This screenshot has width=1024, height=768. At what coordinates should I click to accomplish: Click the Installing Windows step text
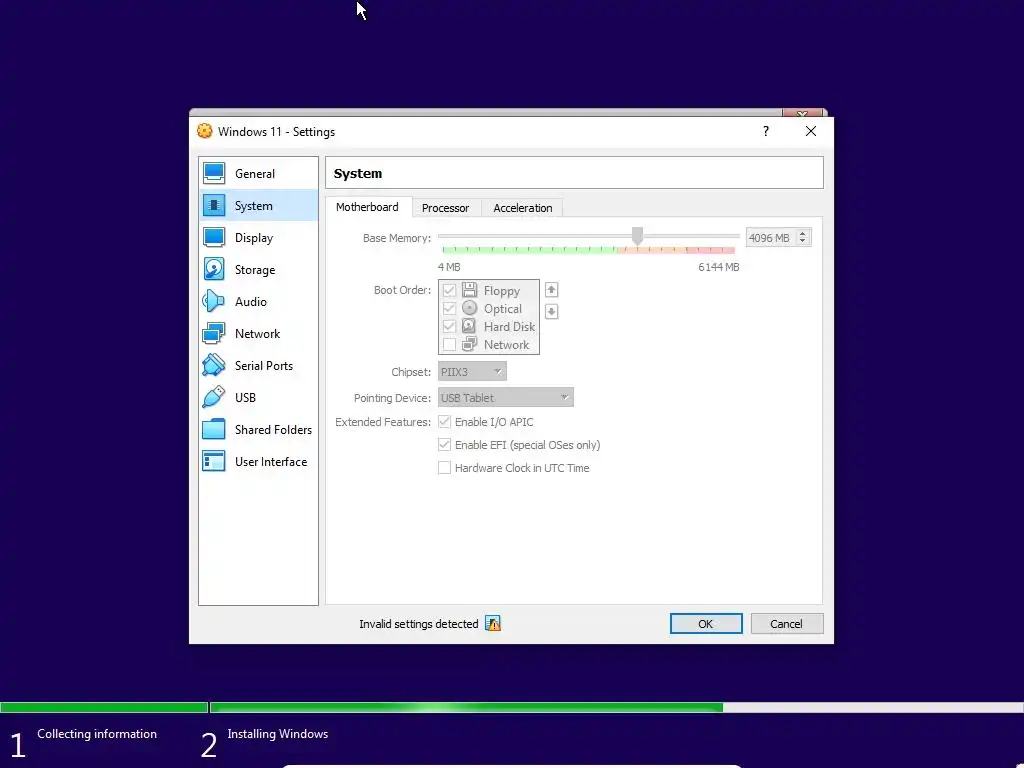[278, 733]
